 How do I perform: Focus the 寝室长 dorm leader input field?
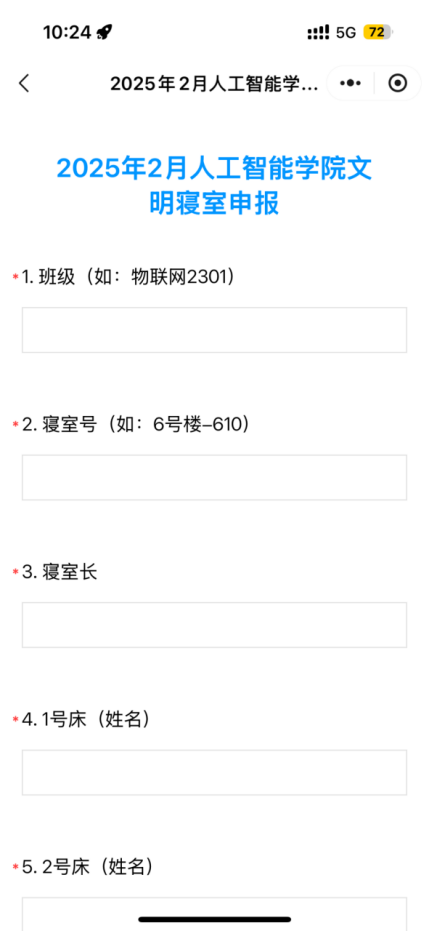(214, 625)
